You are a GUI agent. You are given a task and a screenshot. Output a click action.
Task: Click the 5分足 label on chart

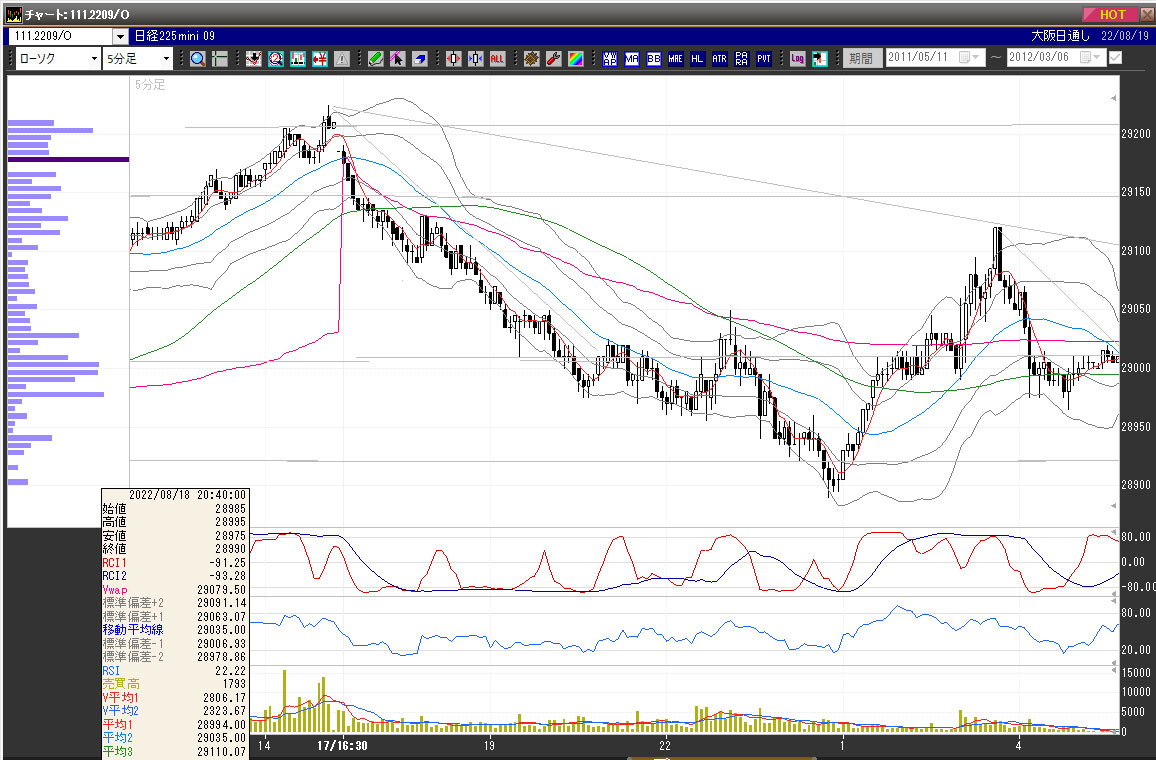click(x=150, y=85)
